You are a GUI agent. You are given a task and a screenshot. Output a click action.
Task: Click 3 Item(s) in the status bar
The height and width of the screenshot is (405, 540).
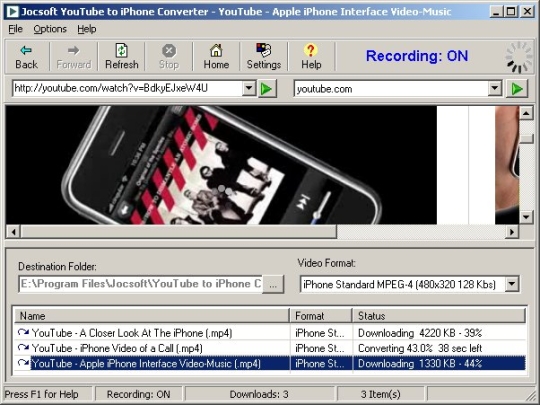click(x=381, y=394)
